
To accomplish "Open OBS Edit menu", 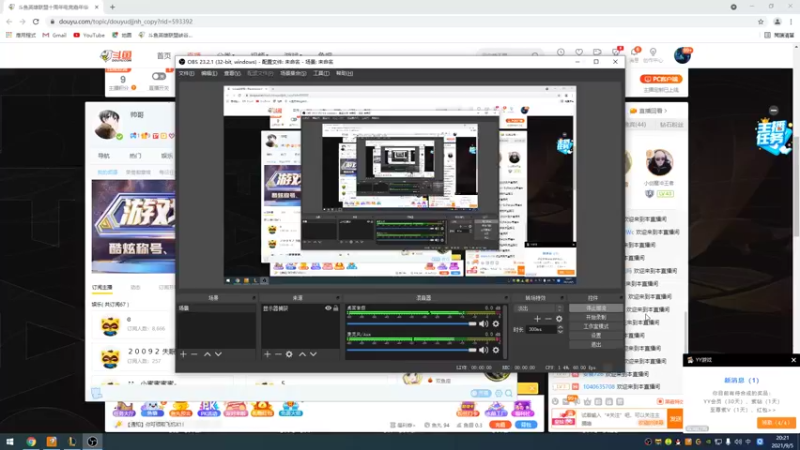I will (209, 73).
